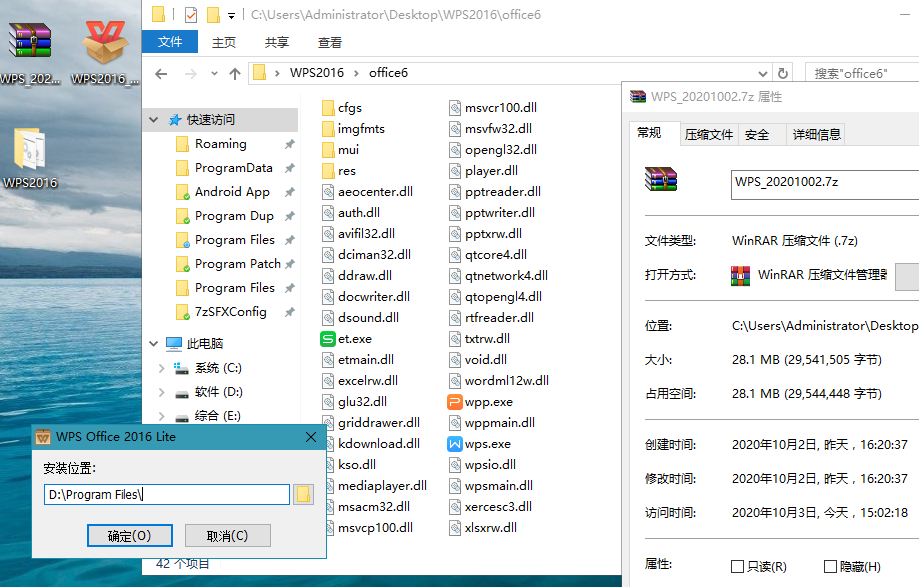Image resolution: width=919 pixels, height=587 pixels.
Task: Click chevron after WPS2016 in breadcrumb
Action: 356,73
